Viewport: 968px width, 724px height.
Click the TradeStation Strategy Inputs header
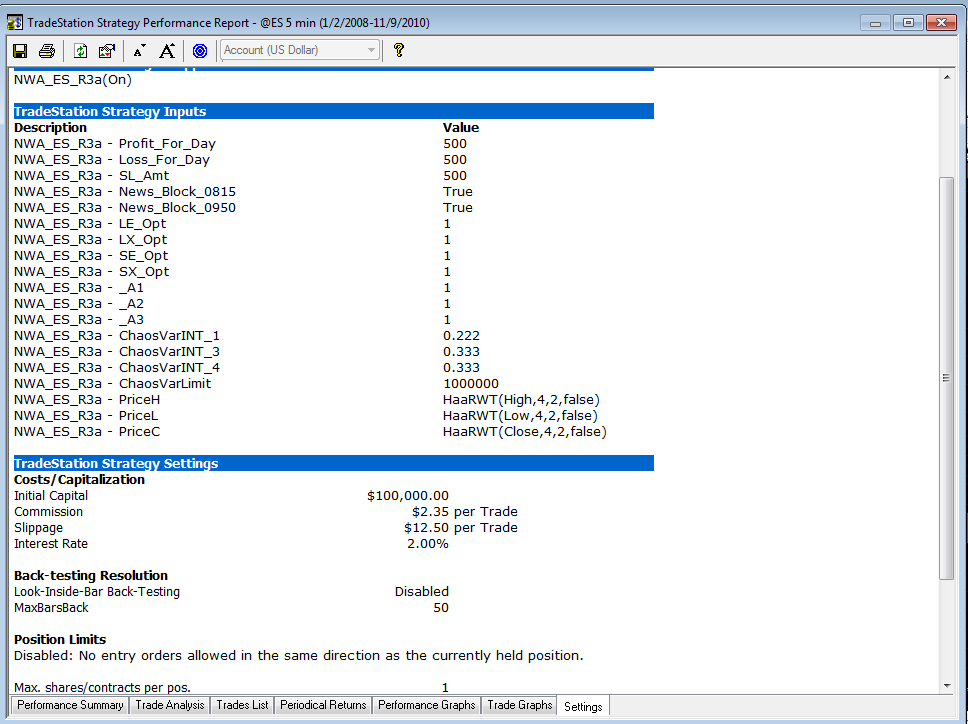[x=333, y=111]
